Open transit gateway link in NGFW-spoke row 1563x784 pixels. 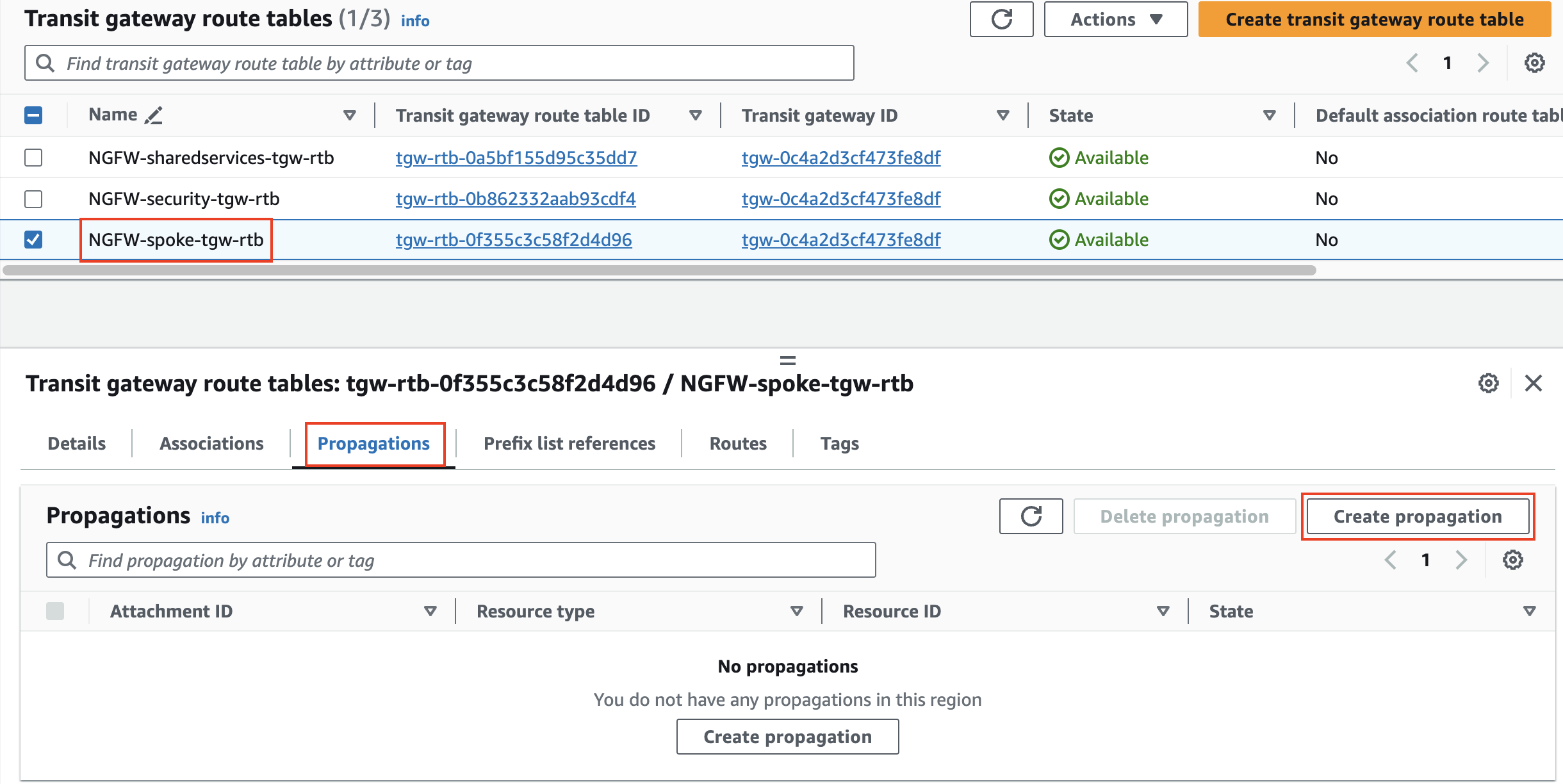click(x=841, y=240)
